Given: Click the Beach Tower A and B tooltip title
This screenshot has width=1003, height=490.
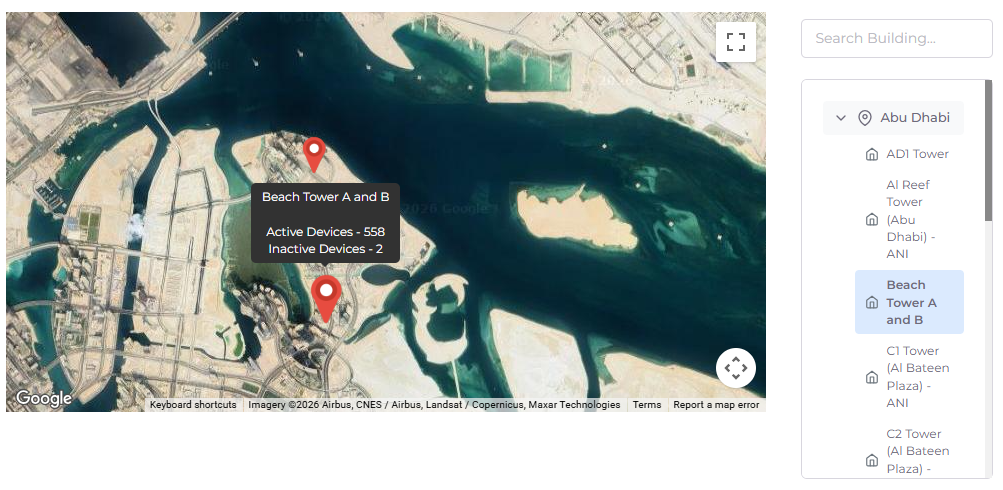Looking at the screenshot, I should pos(326,197).
